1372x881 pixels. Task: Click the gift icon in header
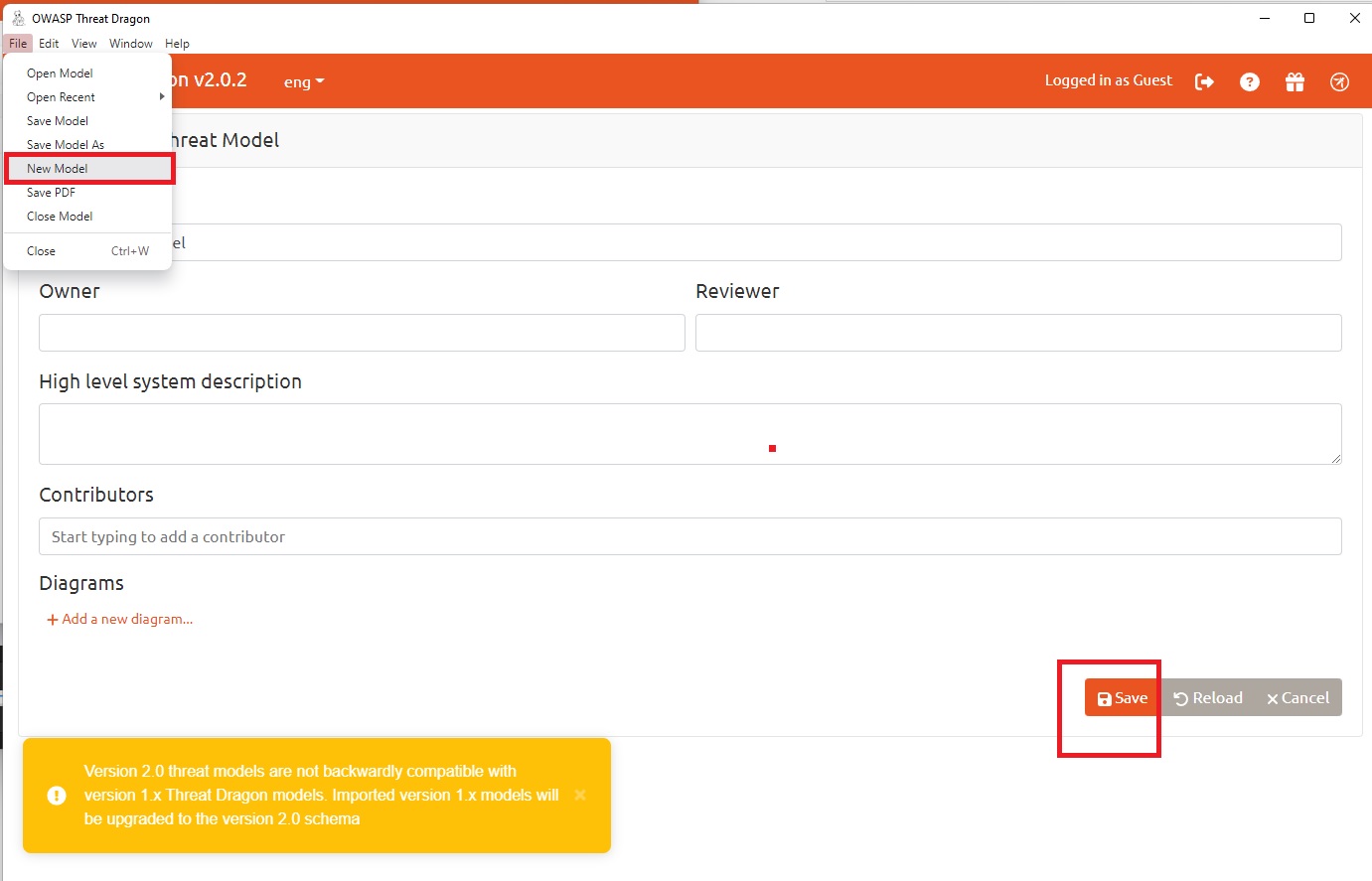tap(1295, 81)
